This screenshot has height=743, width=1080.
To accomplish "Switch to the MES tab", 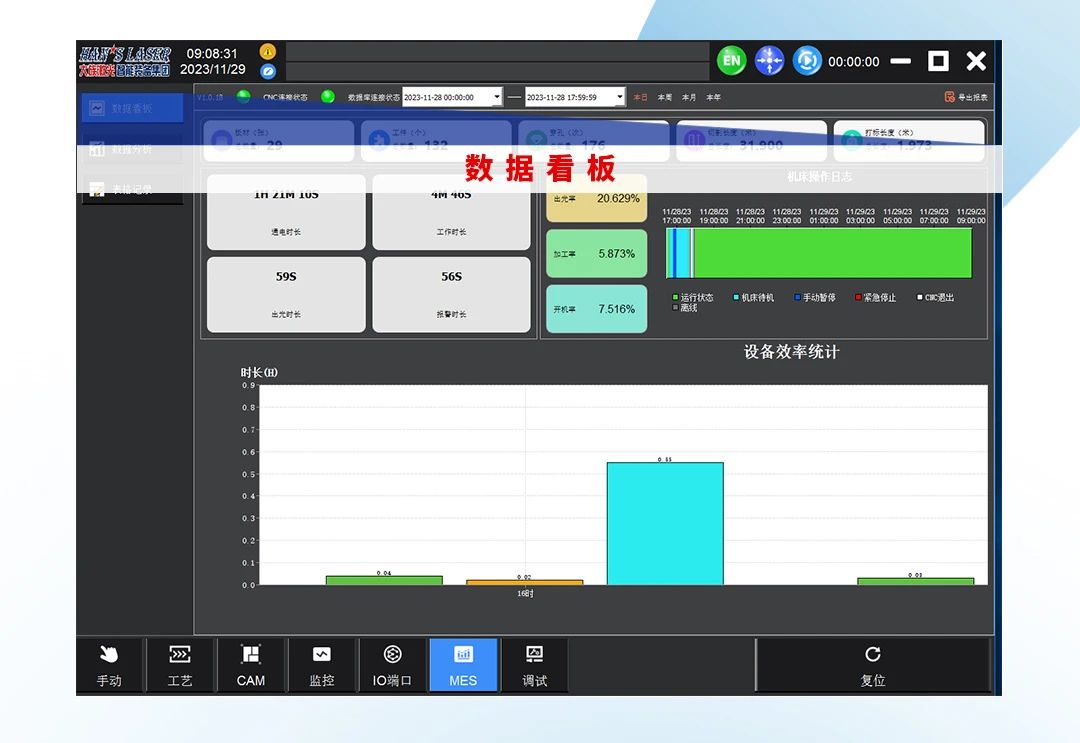I will point(463,665).
